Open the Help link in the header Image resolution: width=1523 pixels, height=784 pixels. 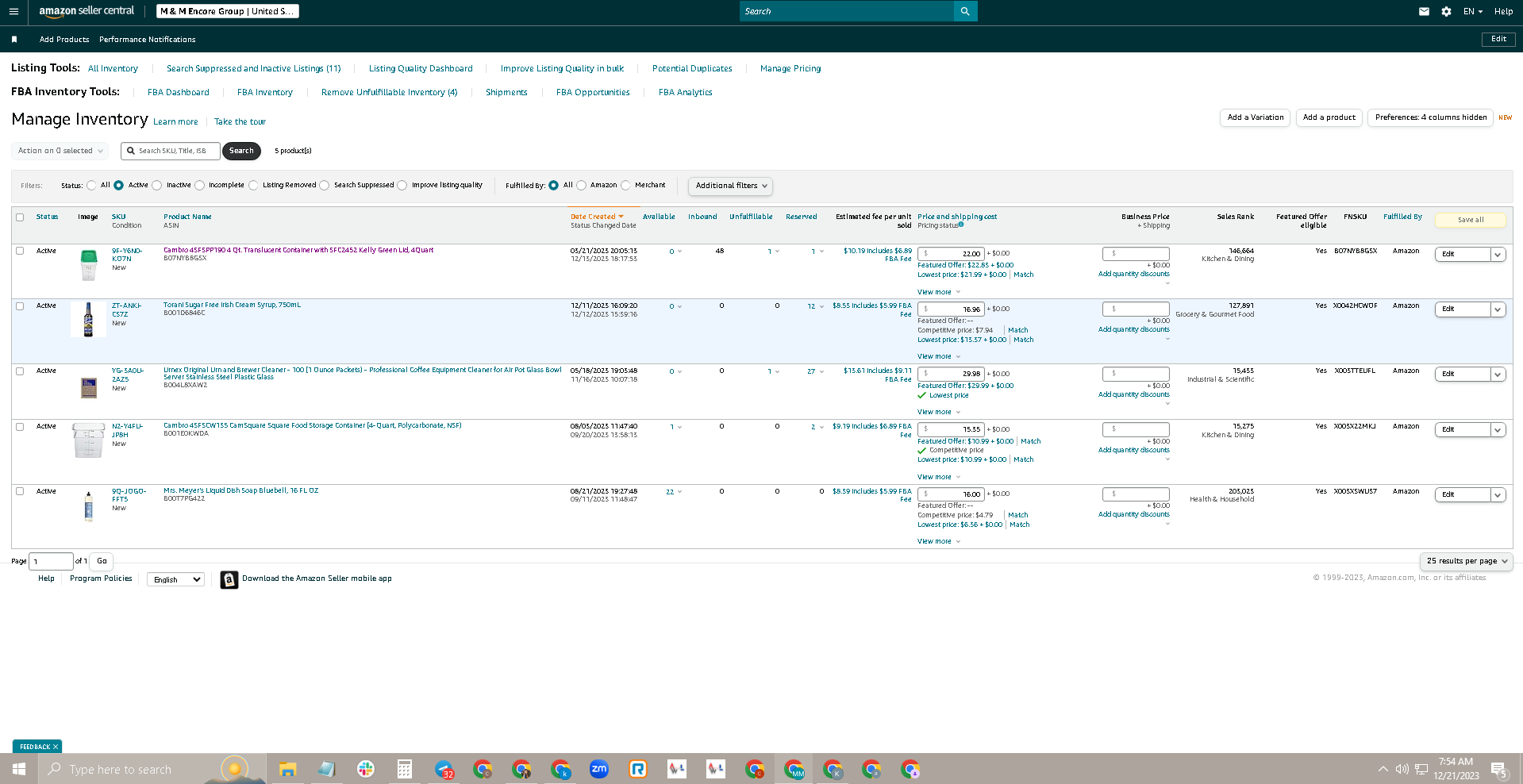(x=1503, y=11)
